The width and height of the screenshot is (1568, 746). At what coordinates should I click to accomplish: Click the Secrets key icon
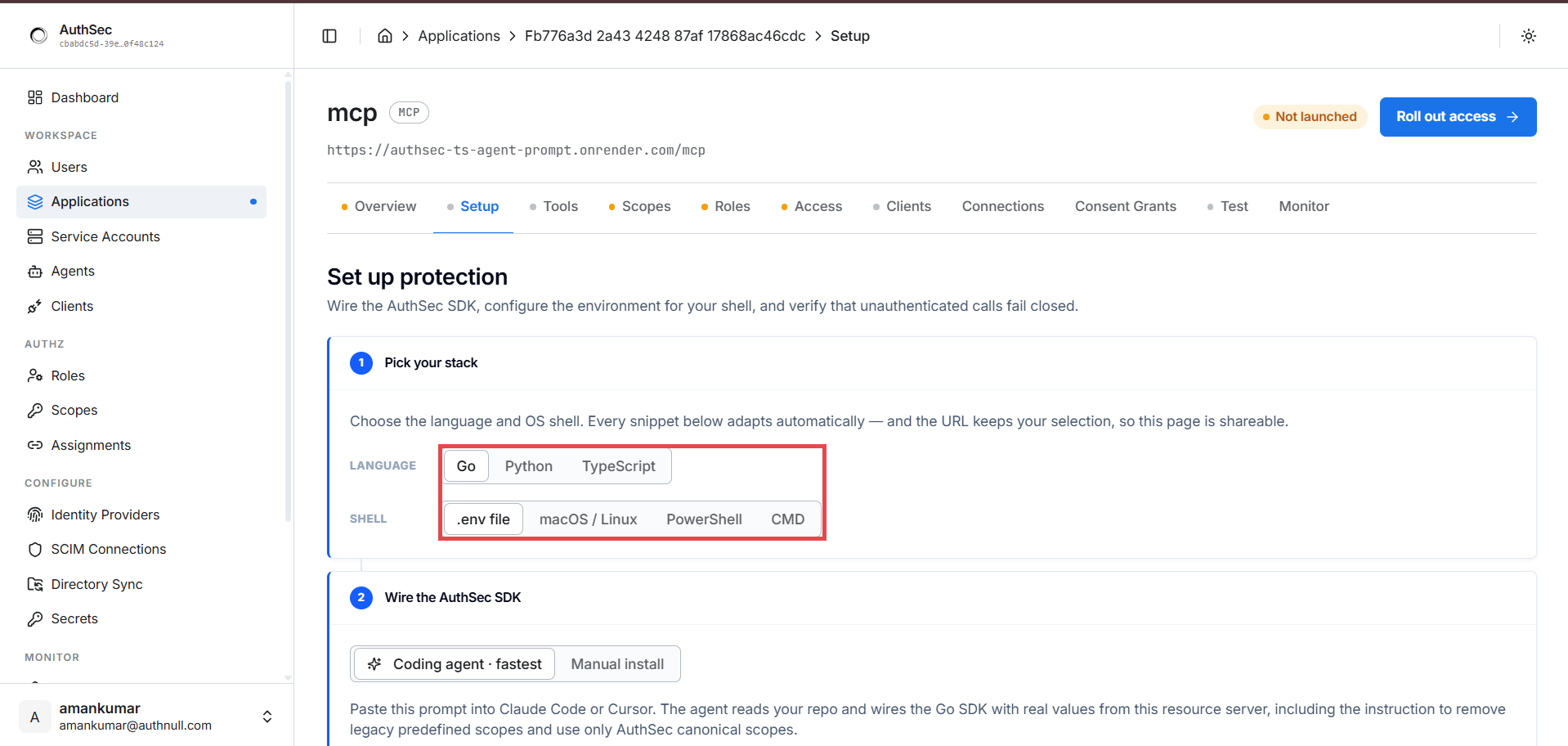pyautogui.click(x=35, y=619)
